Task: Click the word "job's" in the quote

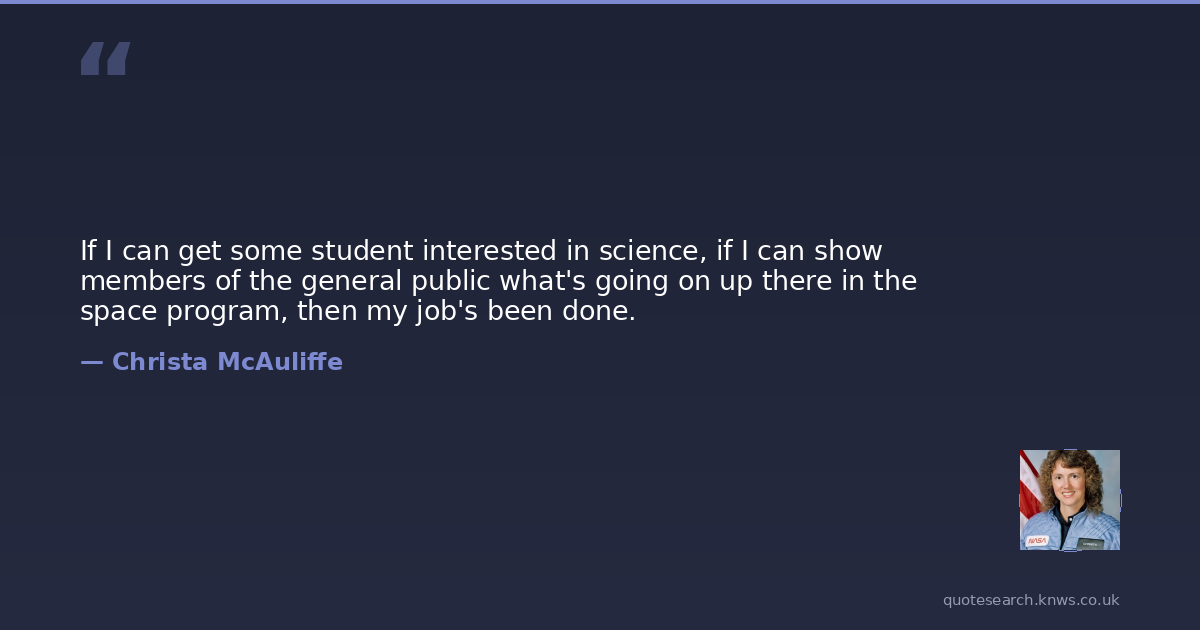Action: (x=448, y=311)
